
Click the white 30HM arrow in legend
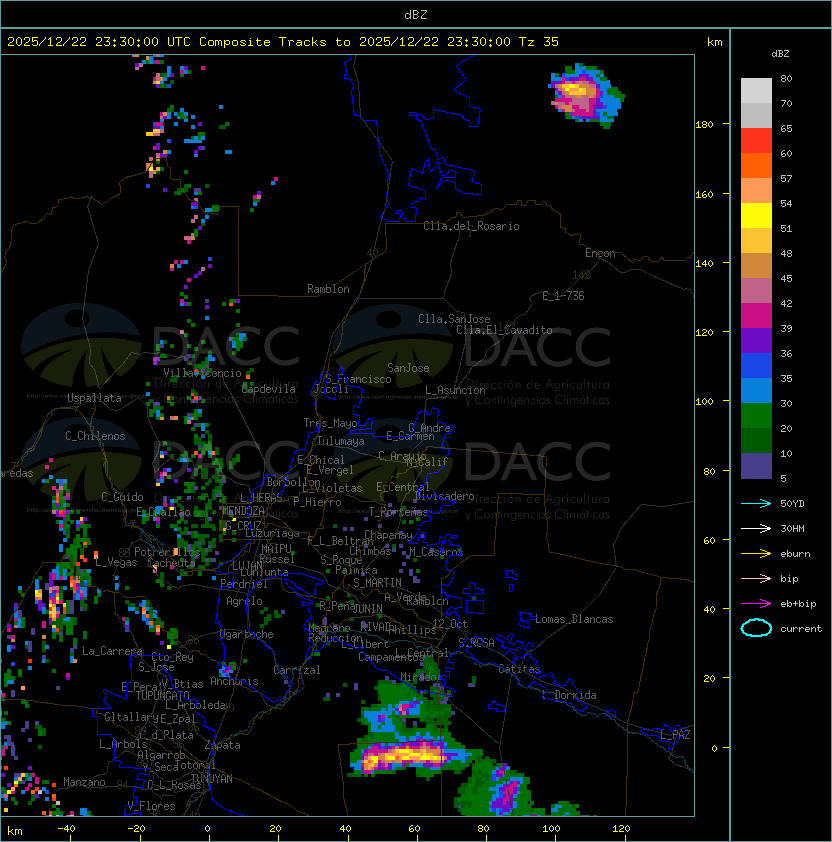(x=756, y=528)
